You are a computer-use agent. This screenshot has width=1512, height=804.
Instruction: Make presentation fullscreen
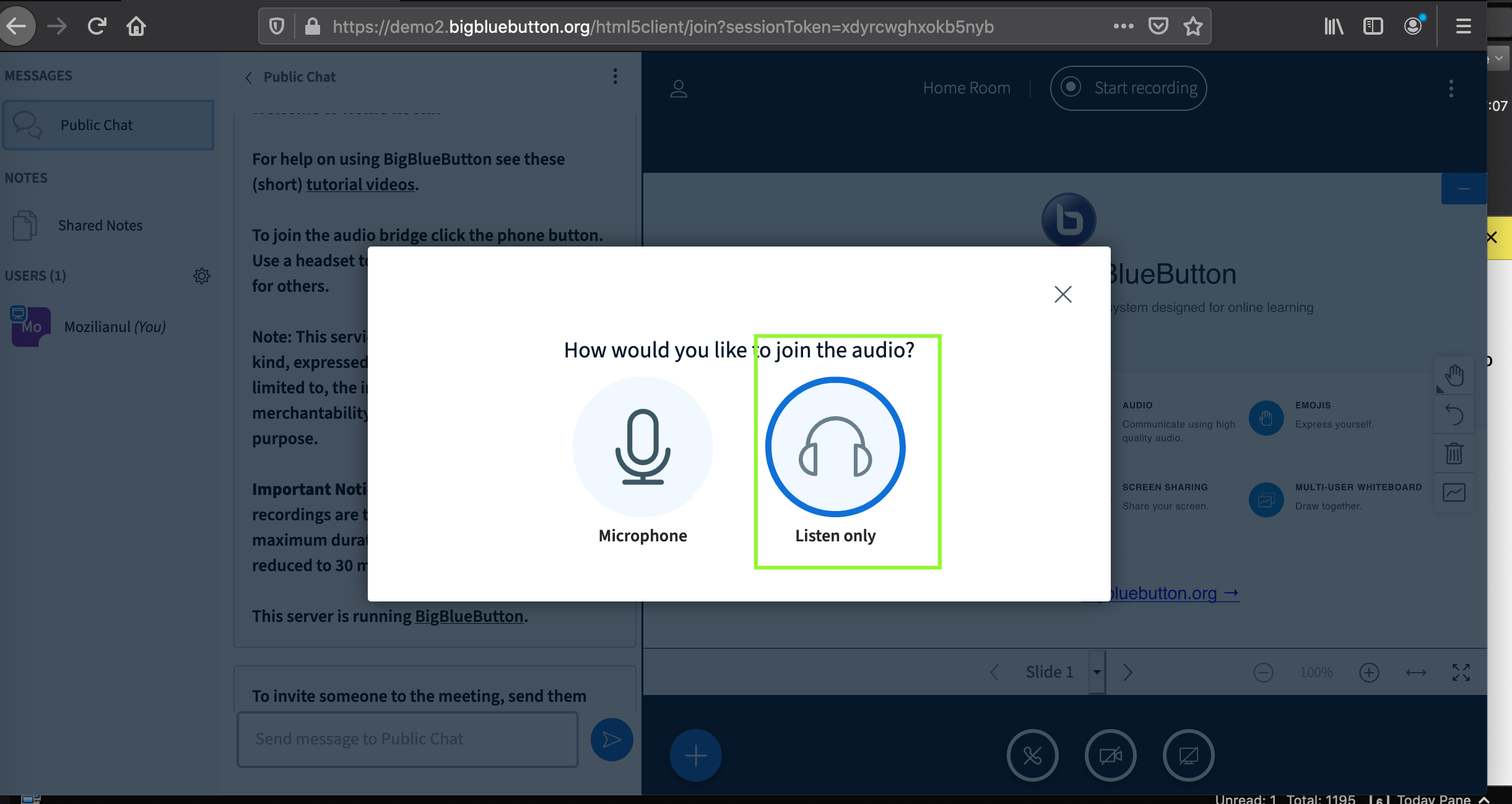tap(1461, 672)
